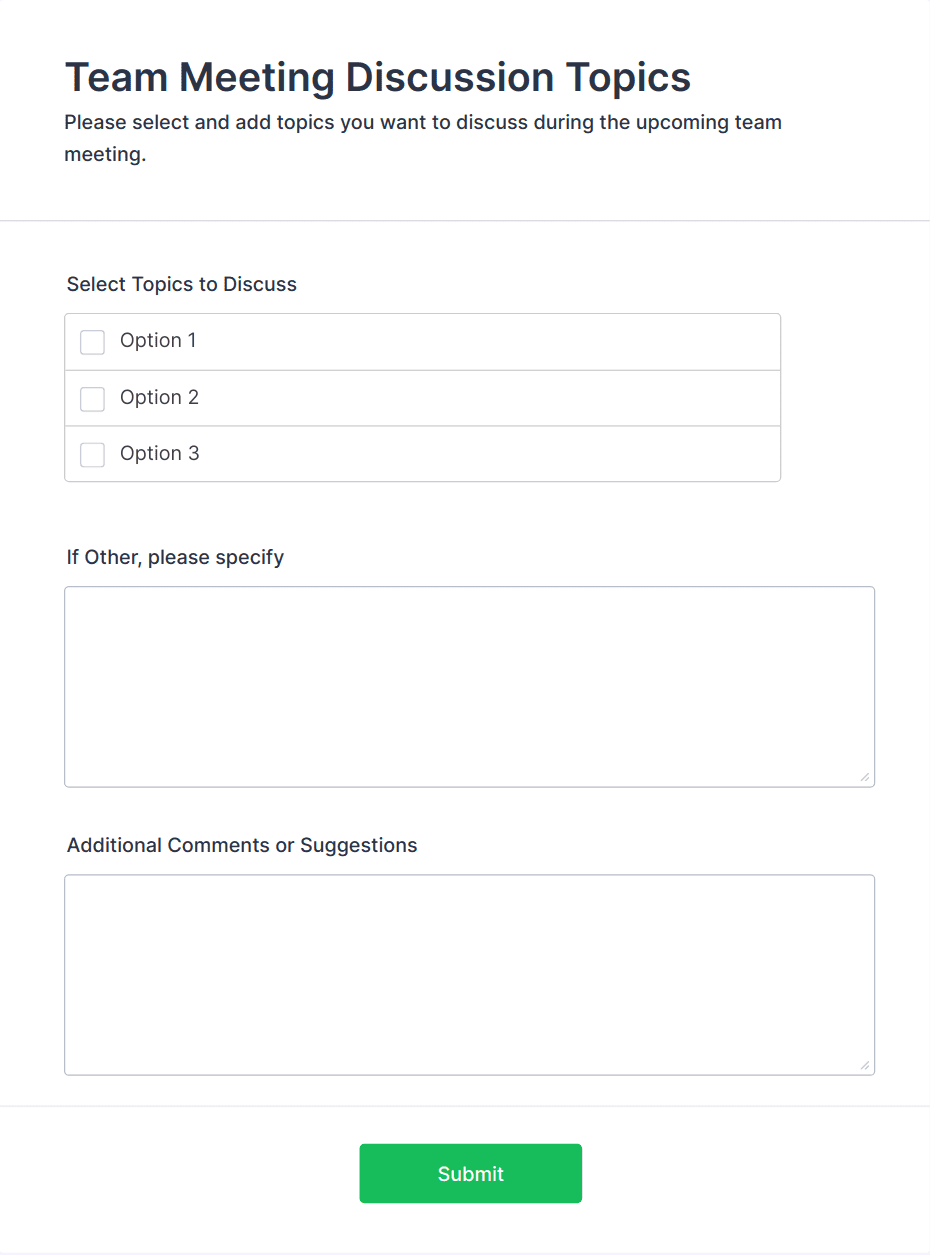The height and width of the screenshot is (1255, 930).
Task: Click the "Option 1" label text
Action: [x=158, y=341]
